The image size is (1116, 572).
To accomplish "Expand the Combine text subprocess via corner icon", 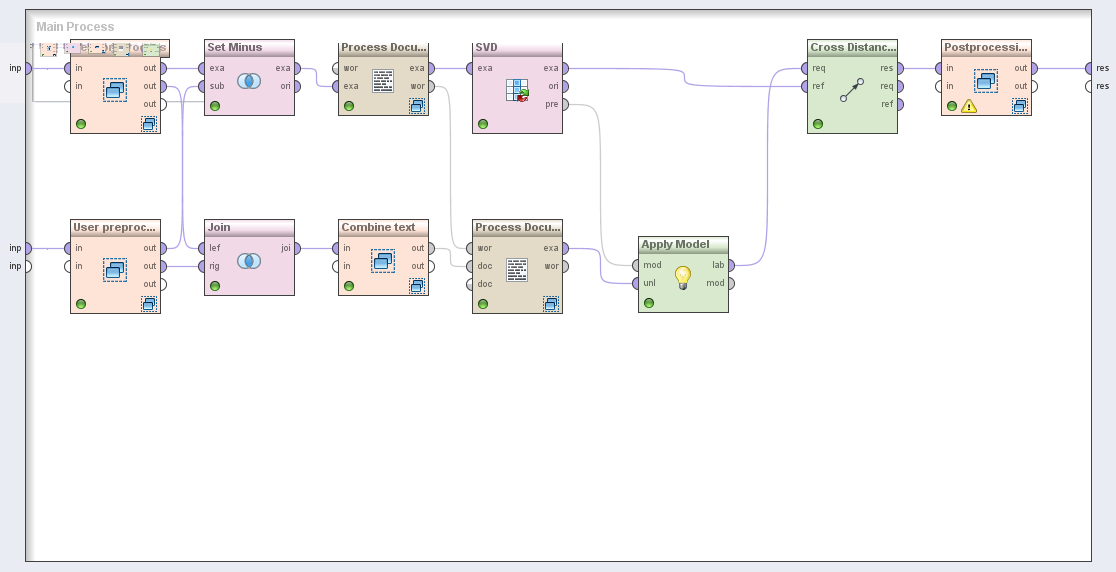I will point(417,286).
